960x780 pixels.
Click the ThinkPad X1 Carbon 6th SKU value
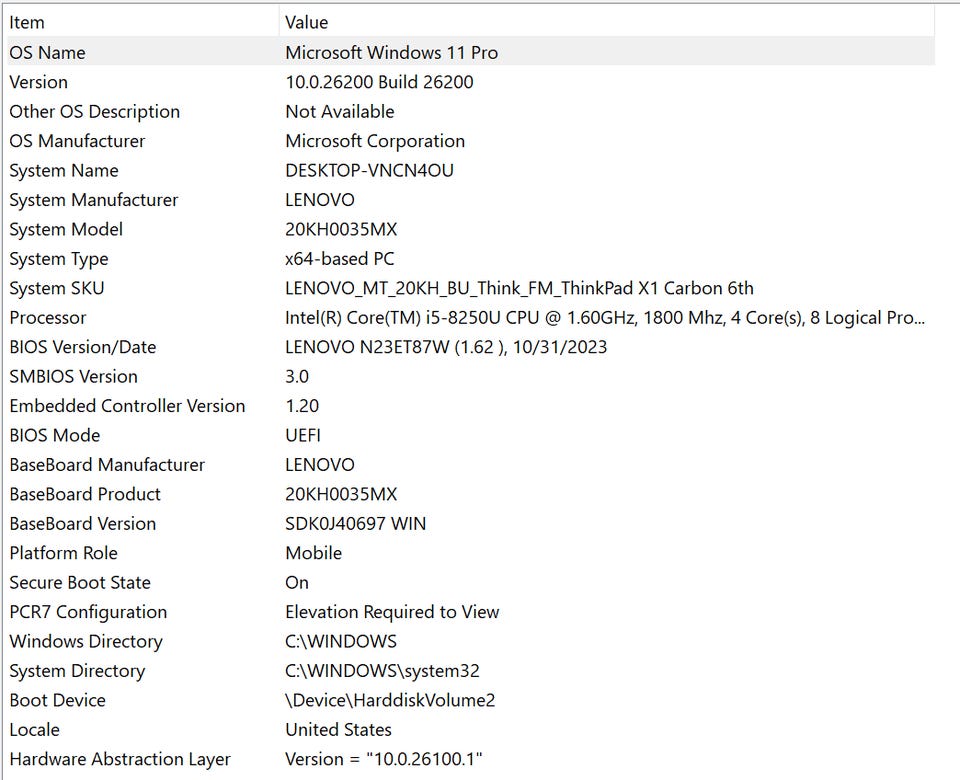pos(519,288)
